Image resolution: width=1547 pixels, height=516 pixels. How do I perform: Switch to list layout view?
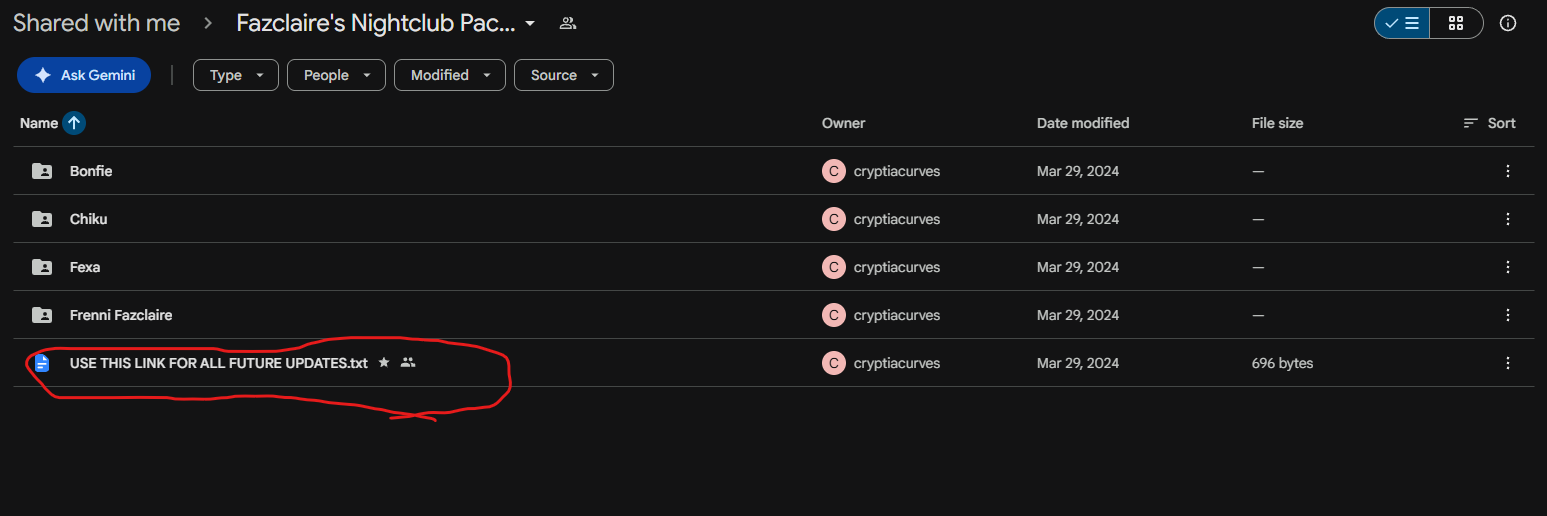(x=1402, y=23)
